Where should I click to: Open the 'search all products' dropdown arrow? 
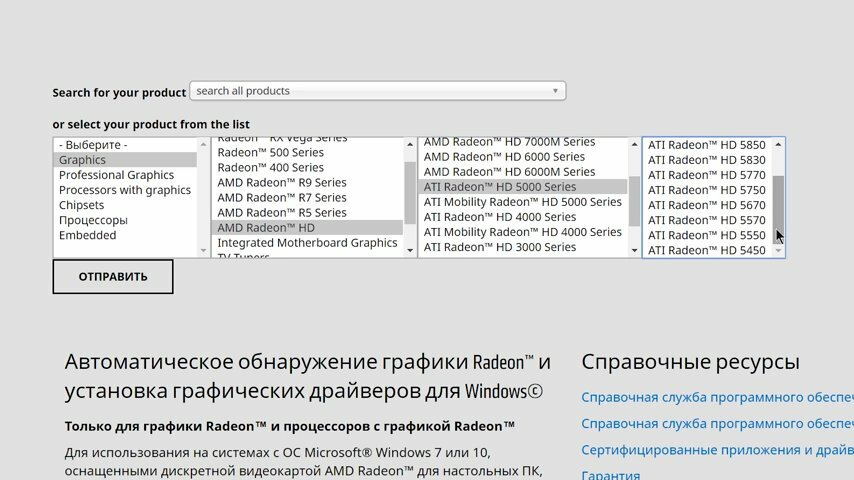tap(555, 91)
